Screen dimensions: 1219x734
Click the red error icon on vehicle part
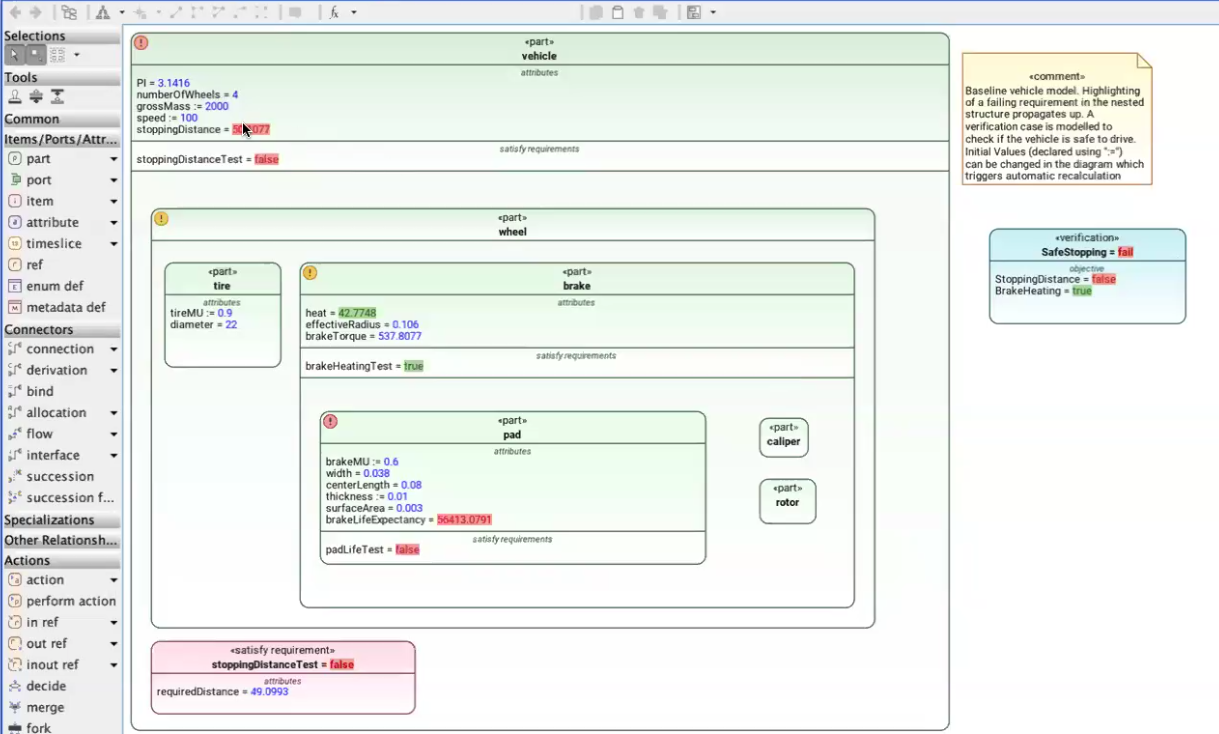coord(141,43)
